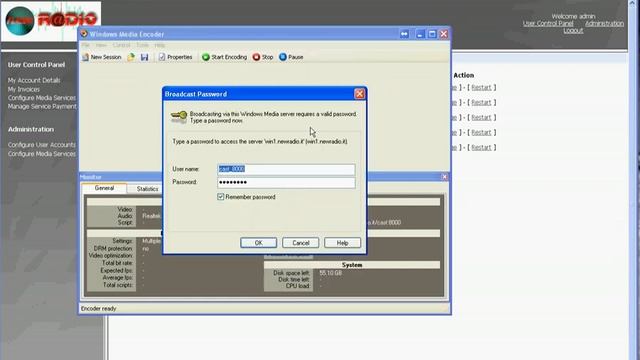Click the Logout link
Viewport: 640px width, 360px height.
(x=573, y=30)
